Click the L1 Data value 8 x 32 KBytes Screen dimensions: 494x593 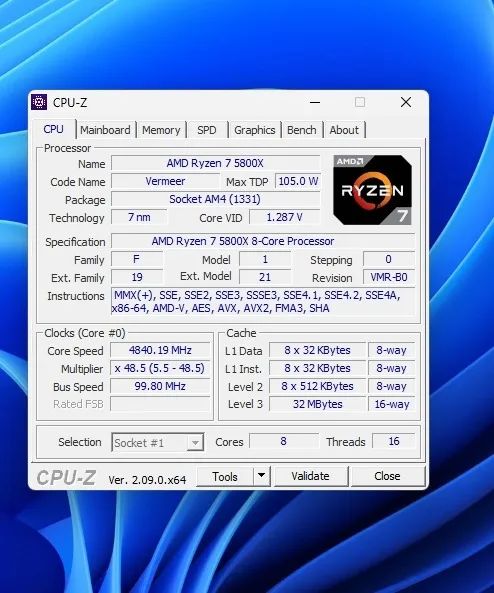pyautogui.click(x=317, y=350)
